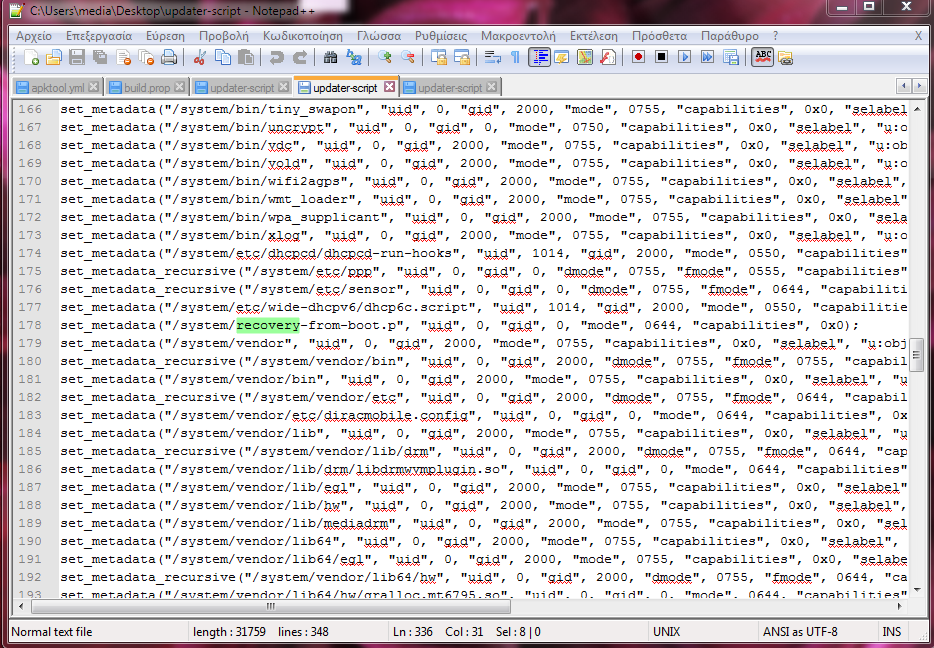The height and width of the screenshot is (648, 934).
Task: Toggle ABC spell check button
Action: (763, 57)
